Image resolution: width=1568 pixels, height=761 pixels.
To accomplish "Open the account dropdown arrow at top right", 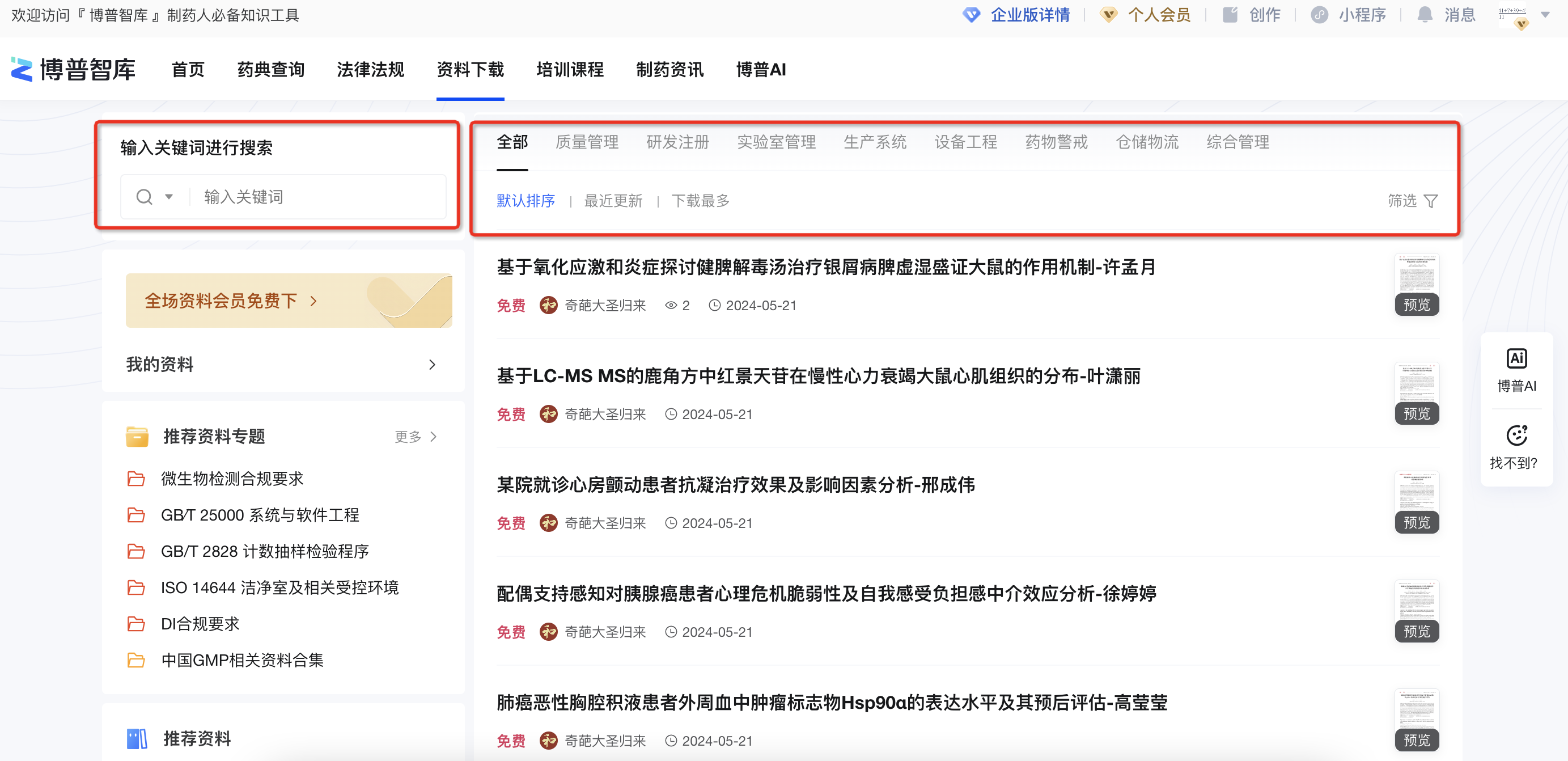I will click(x=1545, y=15).
